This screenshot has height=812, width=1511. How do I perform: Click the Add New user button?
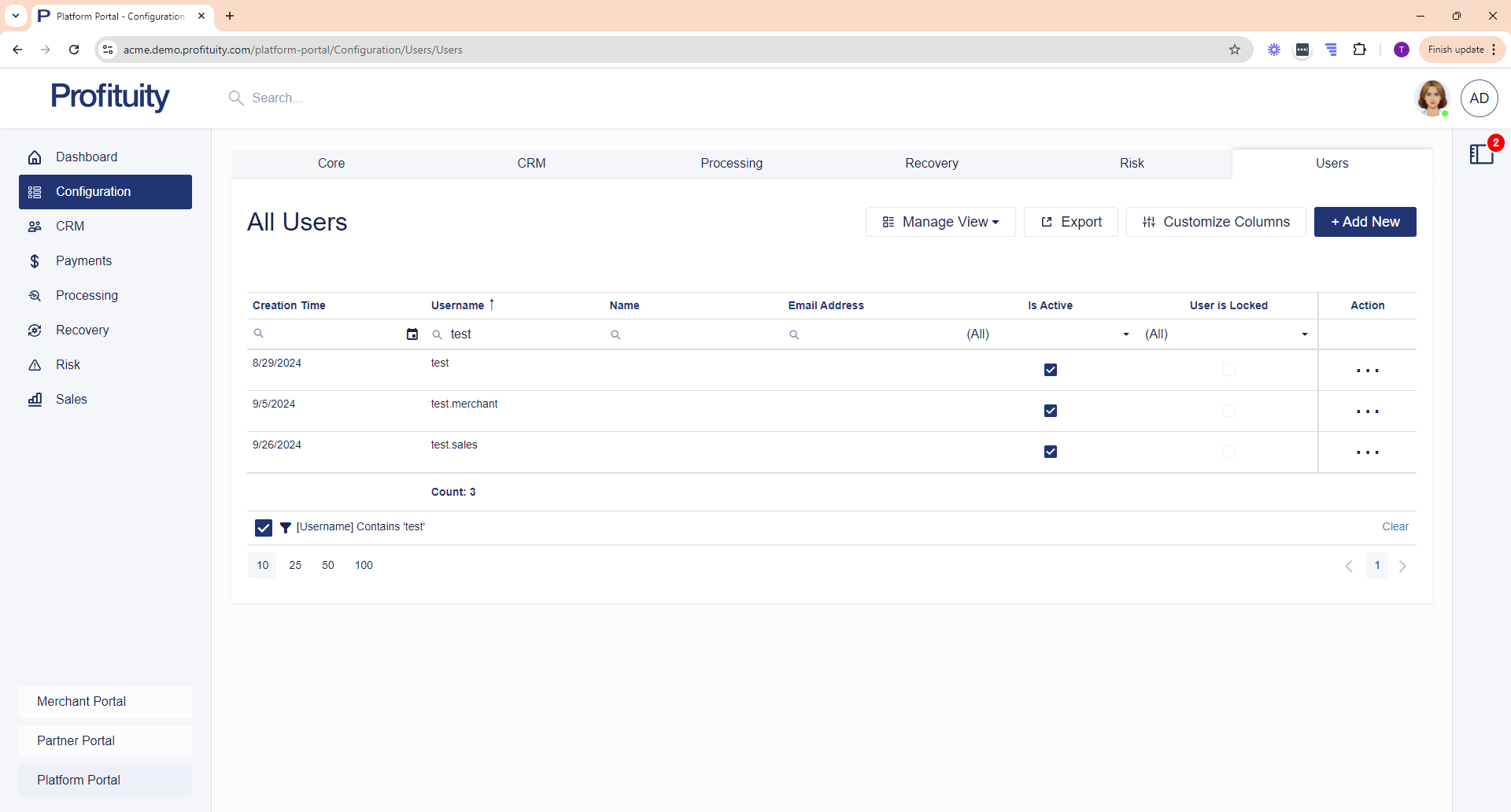1365,222
